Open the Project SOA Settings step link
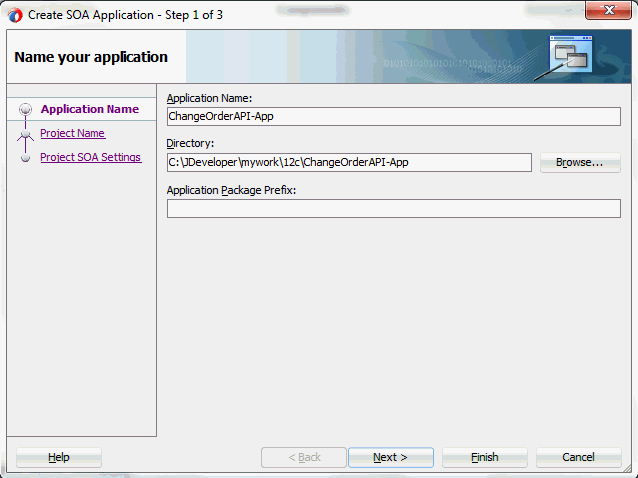The height and width of the screenshot is (478, 638). (x=91, y=157)
